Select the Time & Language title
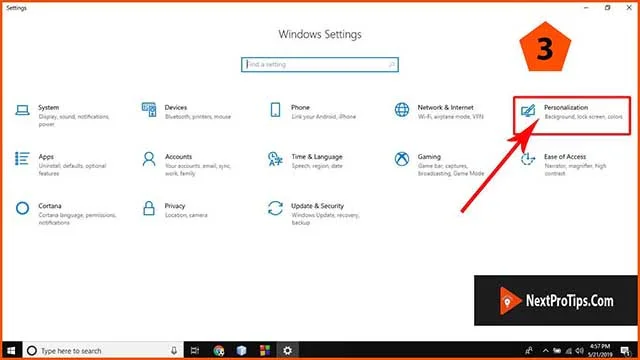Viewport: 640px width, 360px height. coord(317,157)
